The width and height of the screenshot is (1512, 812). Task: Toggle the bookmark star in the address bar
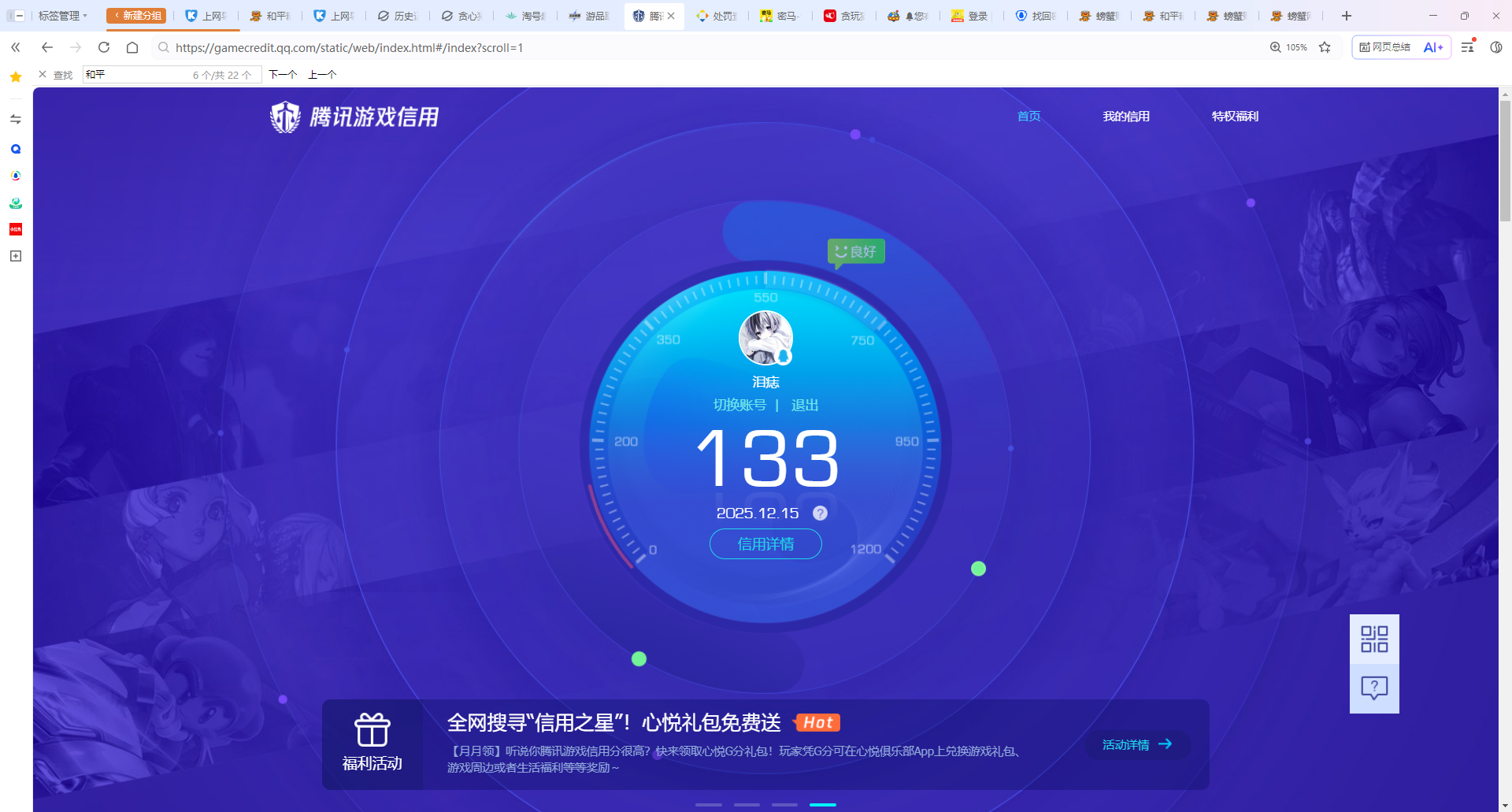pos(1325,47)
